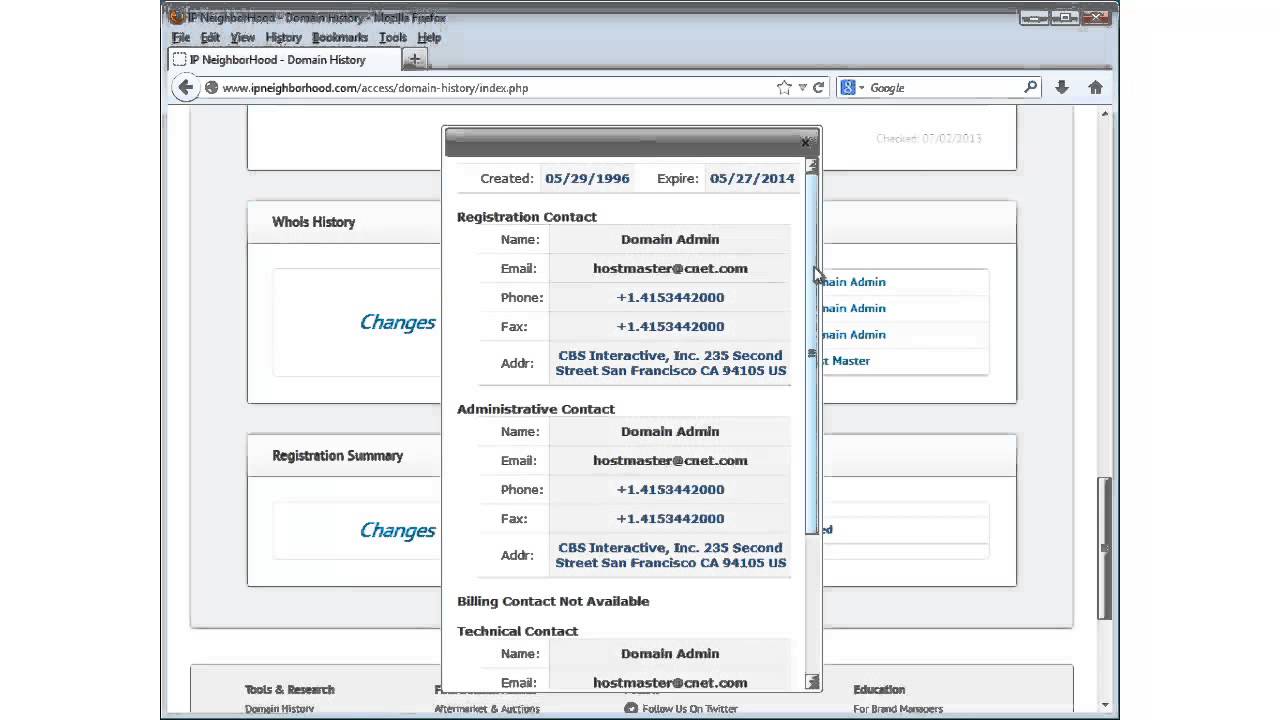Image resolution: width=1280 pixels, height=720 pixels.
Task: Open the Help menu
Action: [429, 38]
